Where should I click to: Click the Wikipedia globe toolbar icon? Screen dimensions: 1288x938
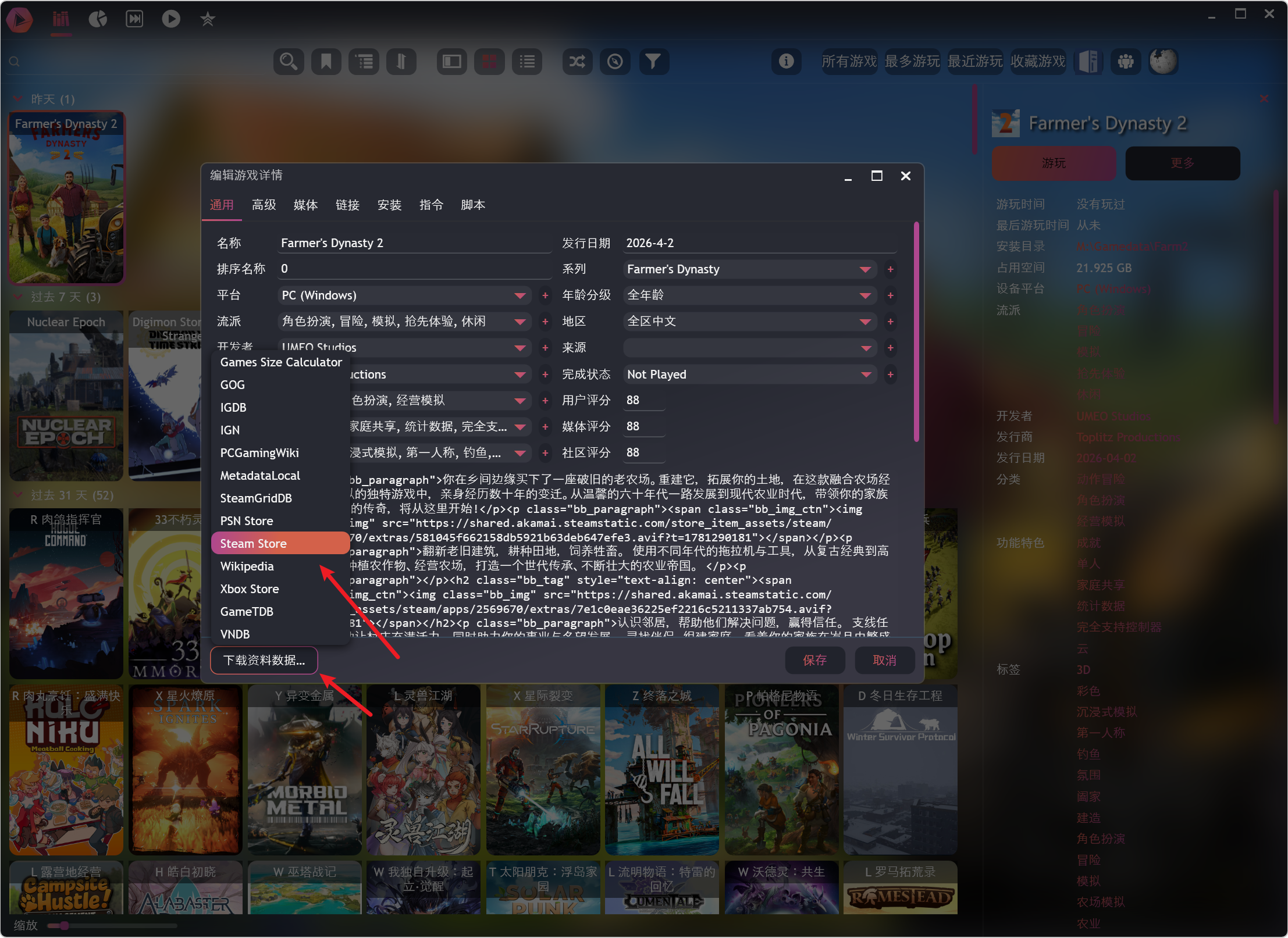[1164, 61]
